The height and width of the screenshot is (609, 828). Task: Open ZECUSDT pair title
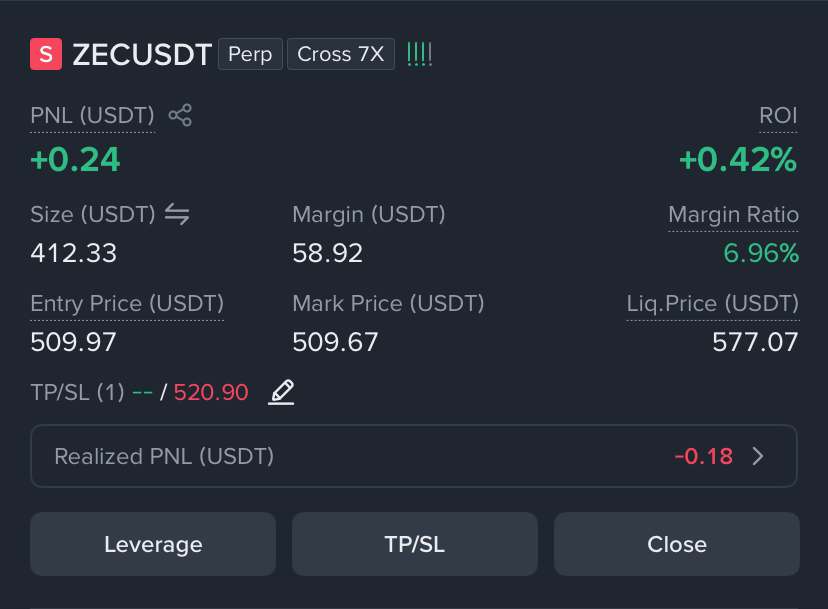click(142, 54)
